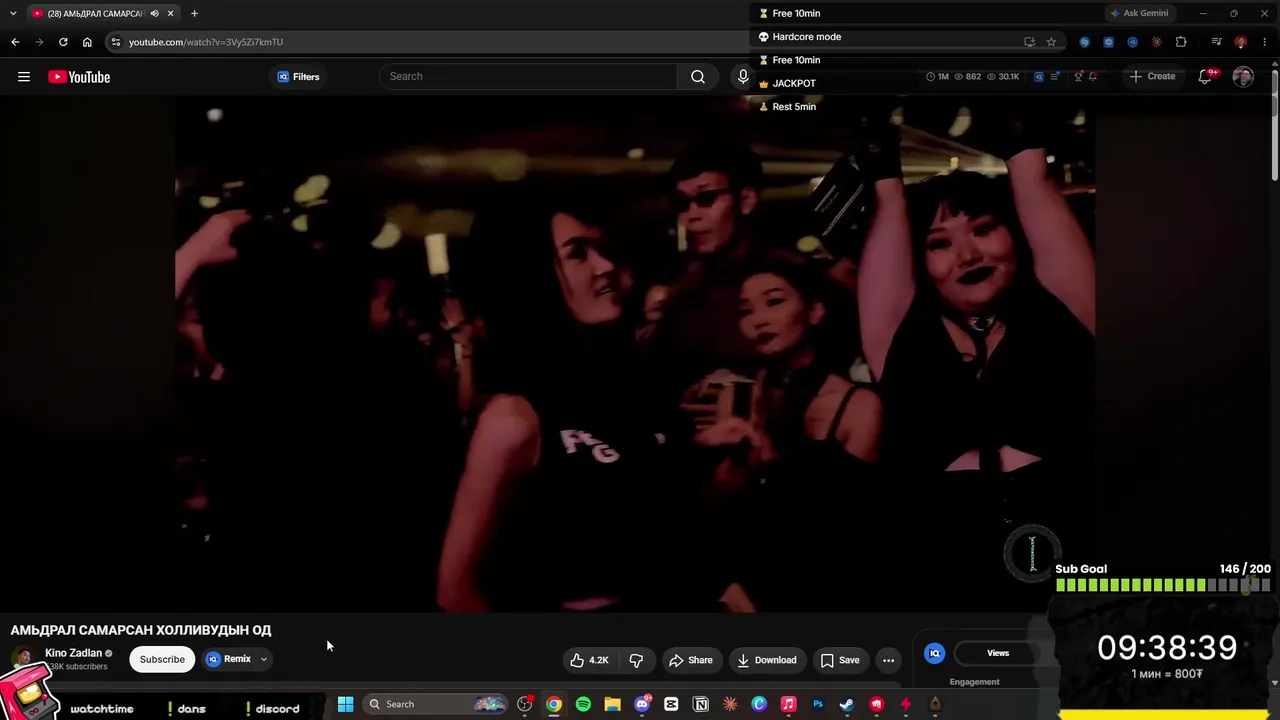Click the vidIQ logo in side panel
1280x720 pixels.
coord(935,653)
